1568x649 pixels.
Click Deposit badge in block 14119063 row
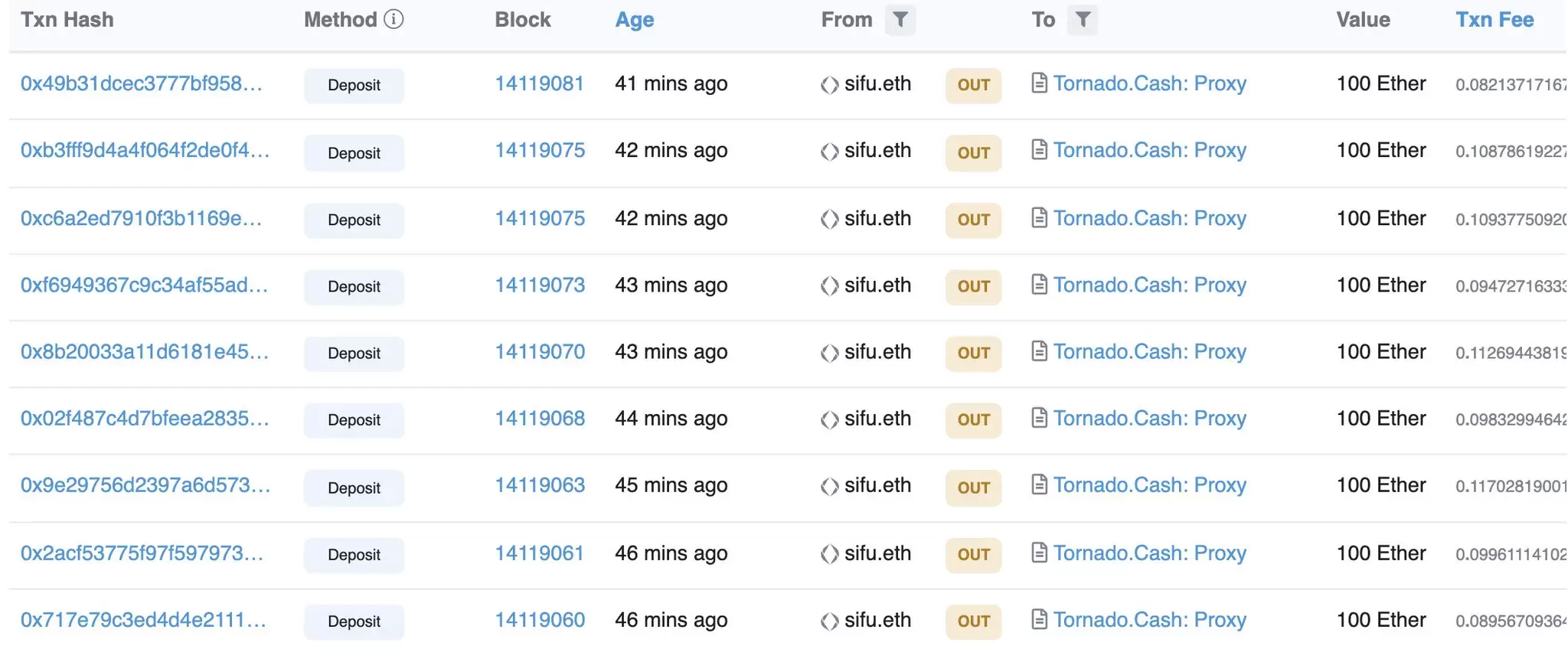(354, 488)
